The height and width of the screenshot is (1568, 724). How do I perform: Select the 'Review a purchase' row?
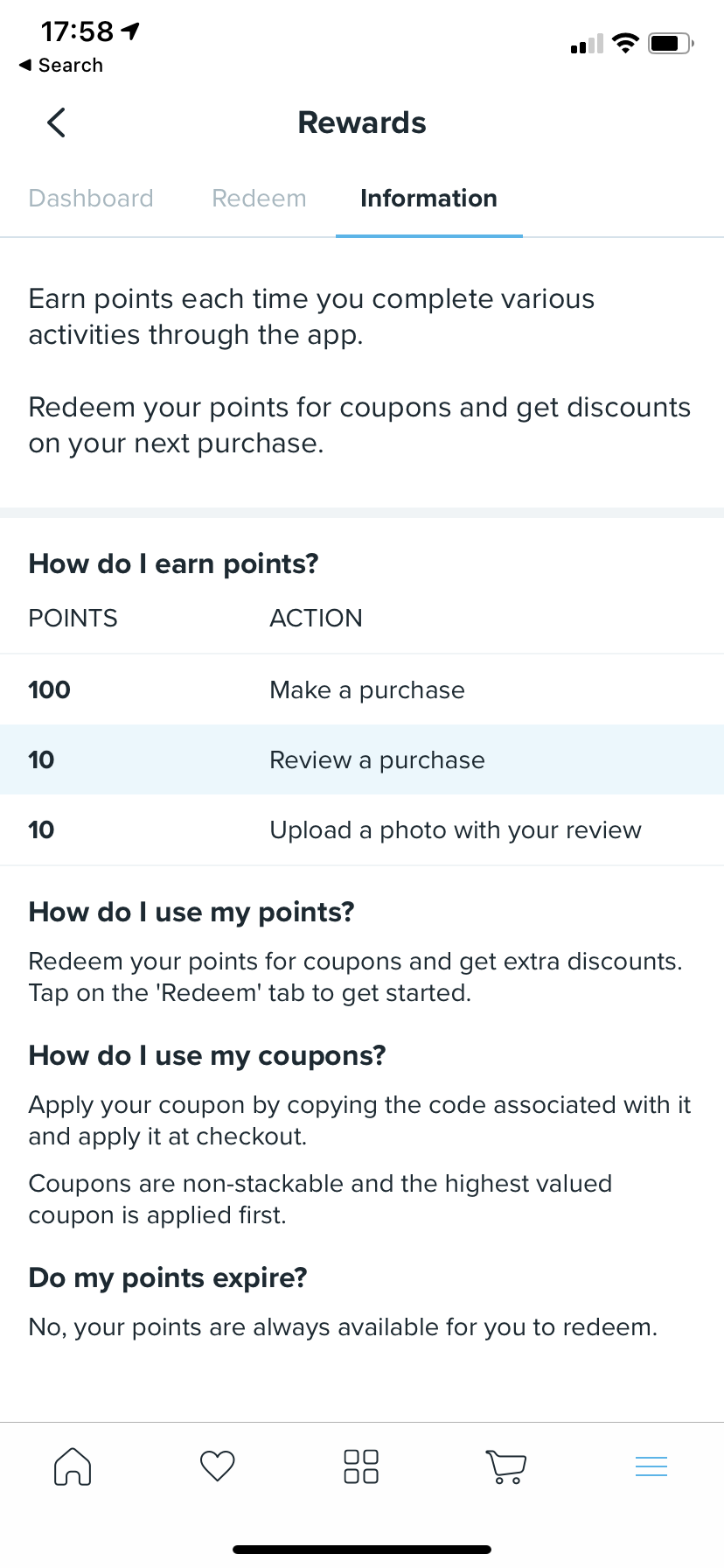pyautogui.click(x=362, y=759)
